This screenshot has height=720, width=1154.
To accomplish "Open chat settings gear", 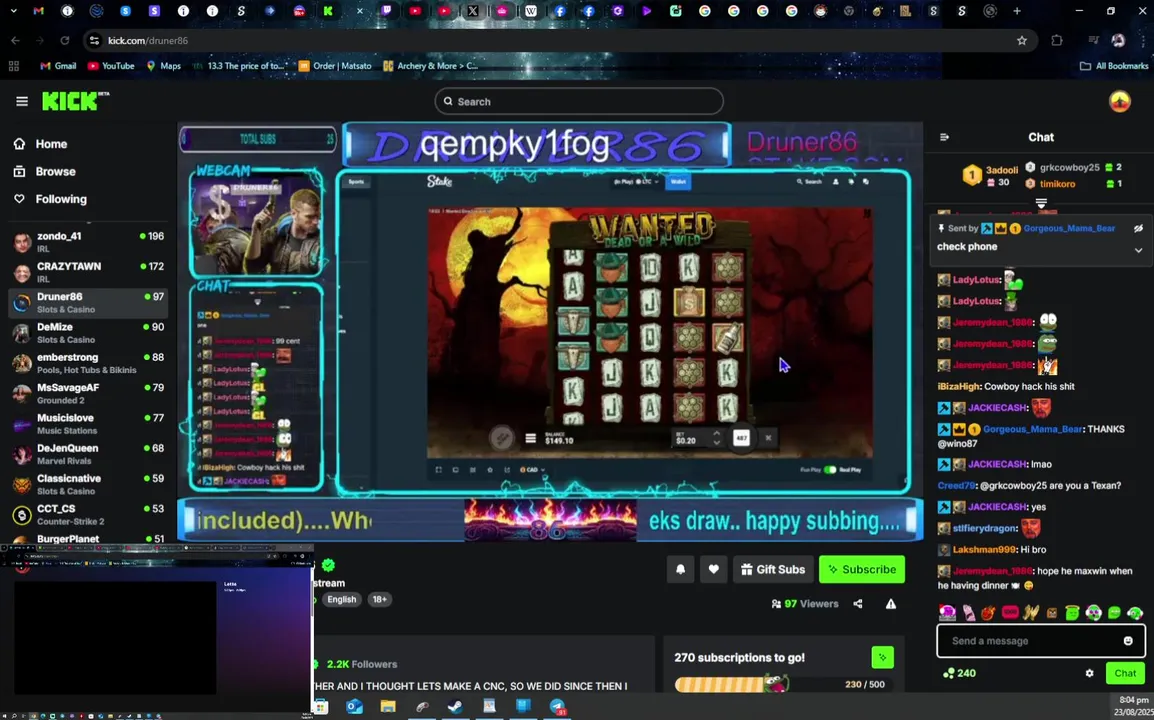I will [x=1089, y=673].
